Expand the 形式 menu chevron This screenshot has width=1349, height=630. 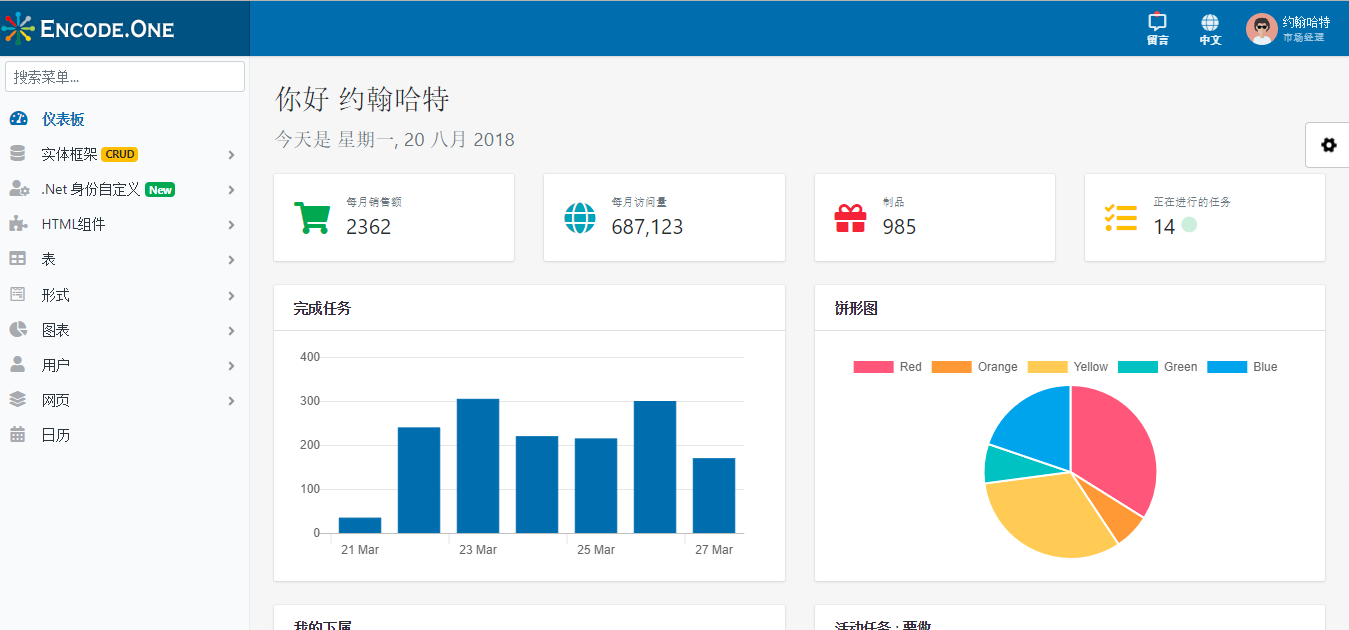tap(231, 296)
